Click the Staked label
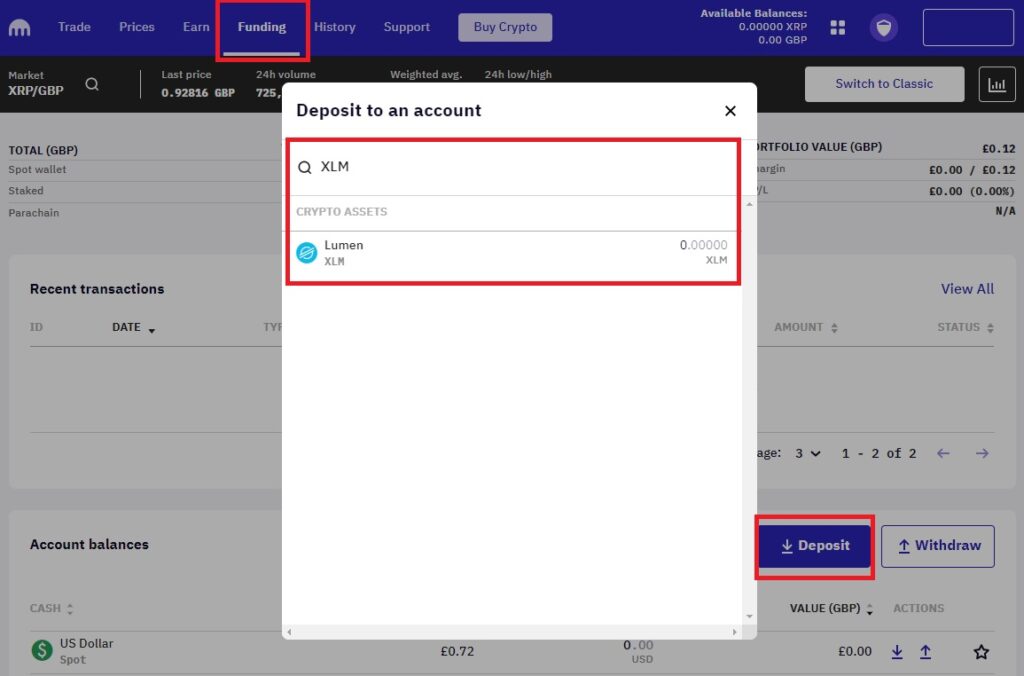The width and height of the screenshot is (1024, 676). click(x=25, y=191)
